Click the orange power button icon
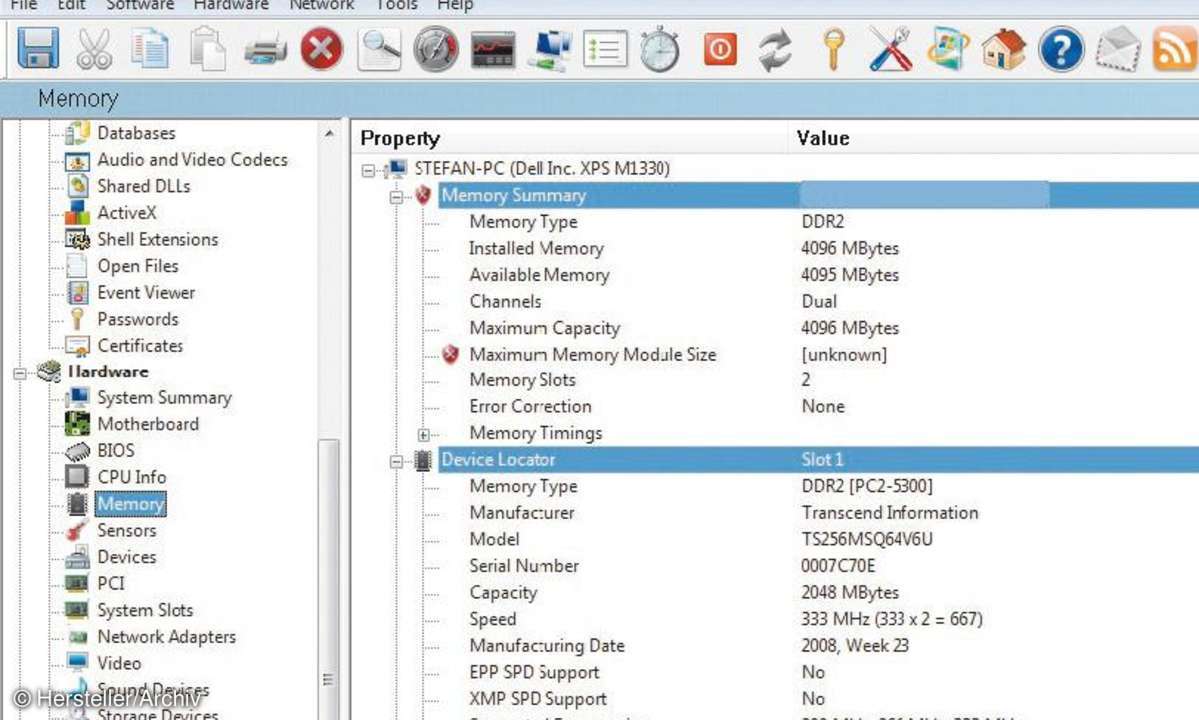 tap(720, 50)
